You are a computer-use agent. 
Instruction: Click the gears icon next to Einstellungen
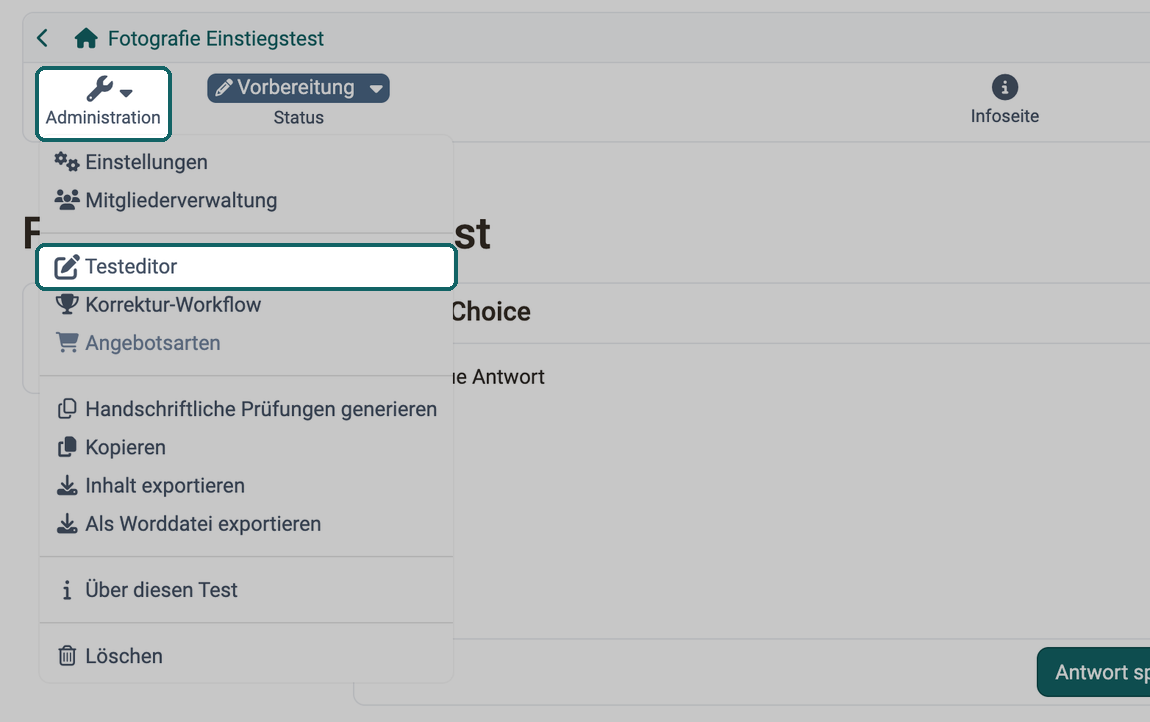(67, 162)
